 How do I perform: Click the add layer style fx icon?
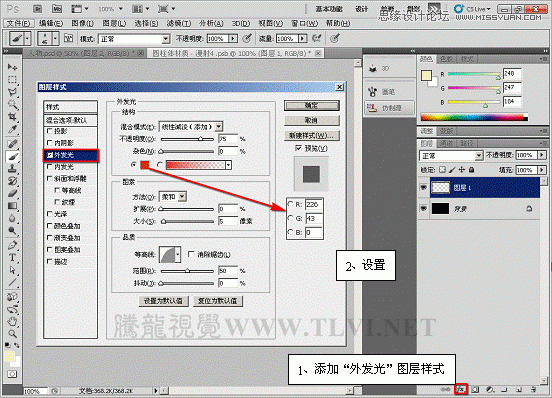(x=461, y=389)
